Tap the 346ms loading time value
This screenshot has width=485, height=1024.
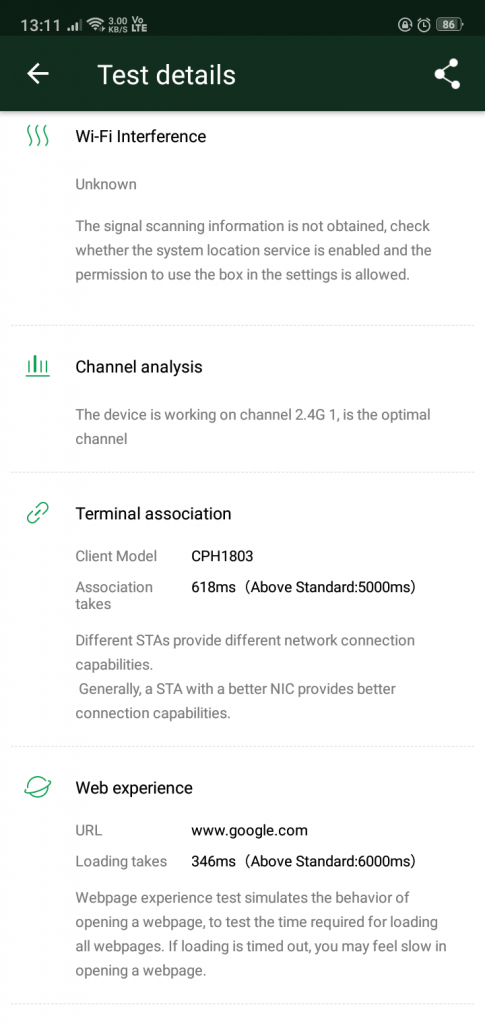coord(213,861)
